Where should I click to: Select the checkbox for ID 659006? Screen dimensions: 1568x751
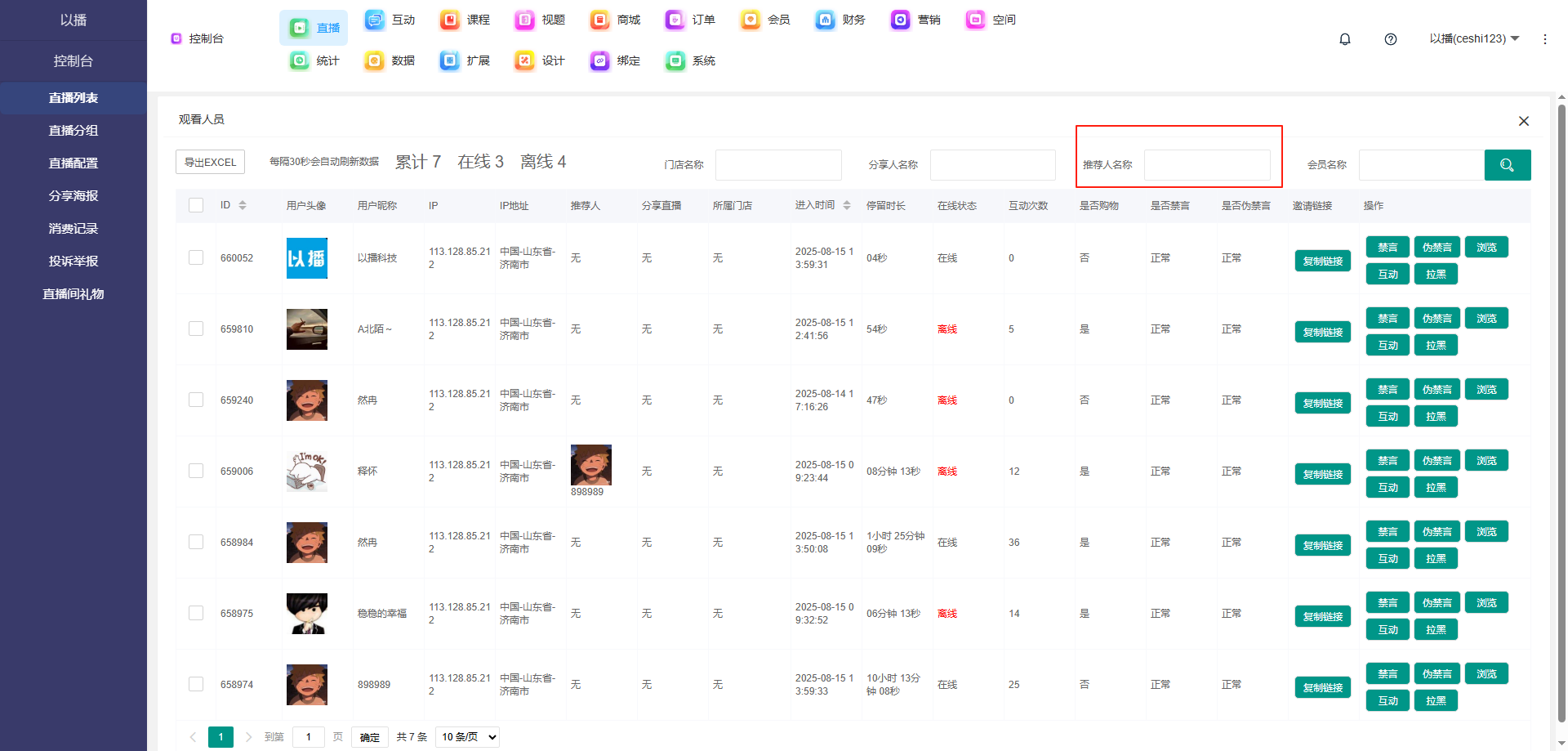(196, 471)
